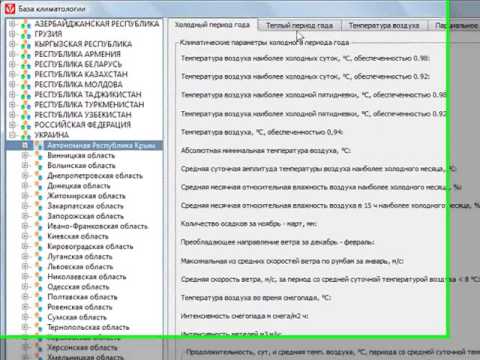Click label Температура воздуха, обеспеченностью 0,94

[262, 132]
